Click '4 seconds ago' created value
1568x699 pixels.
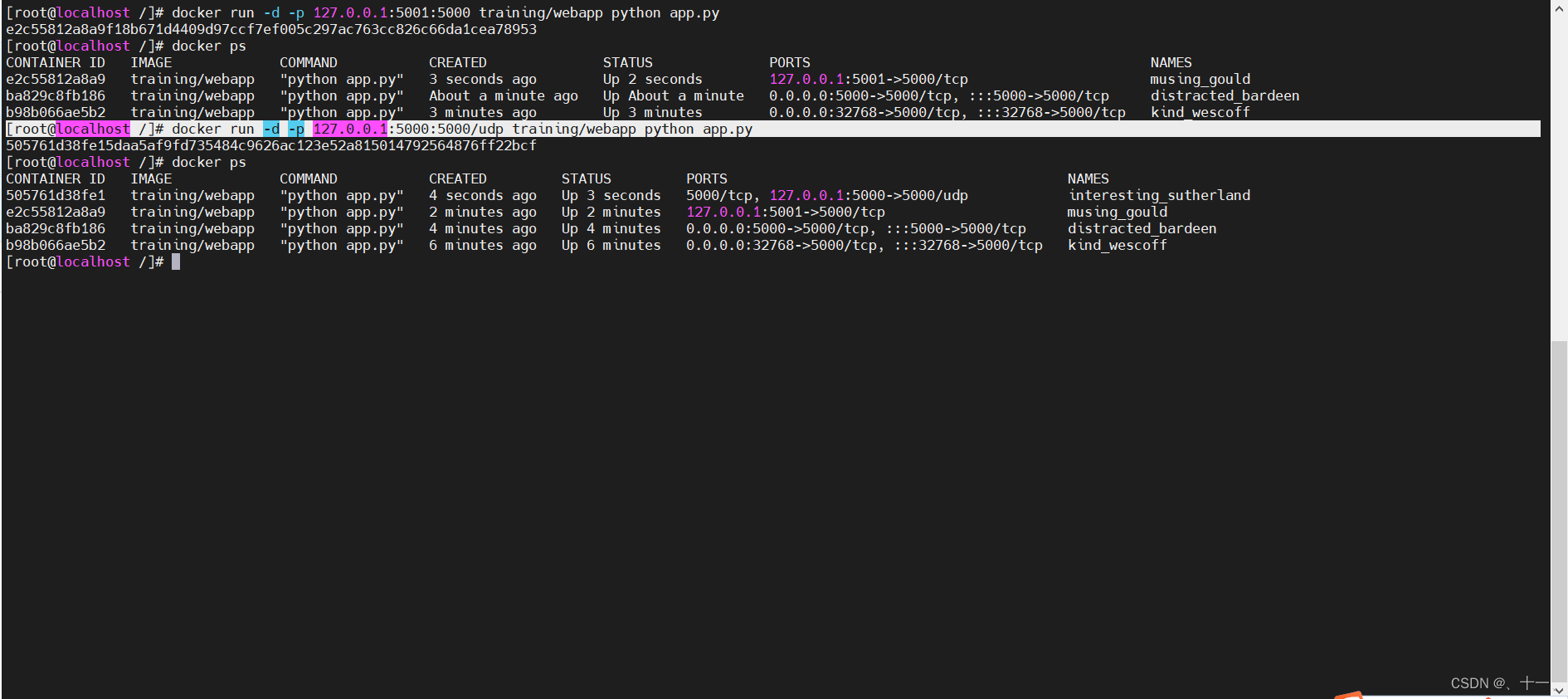point(483,195)
